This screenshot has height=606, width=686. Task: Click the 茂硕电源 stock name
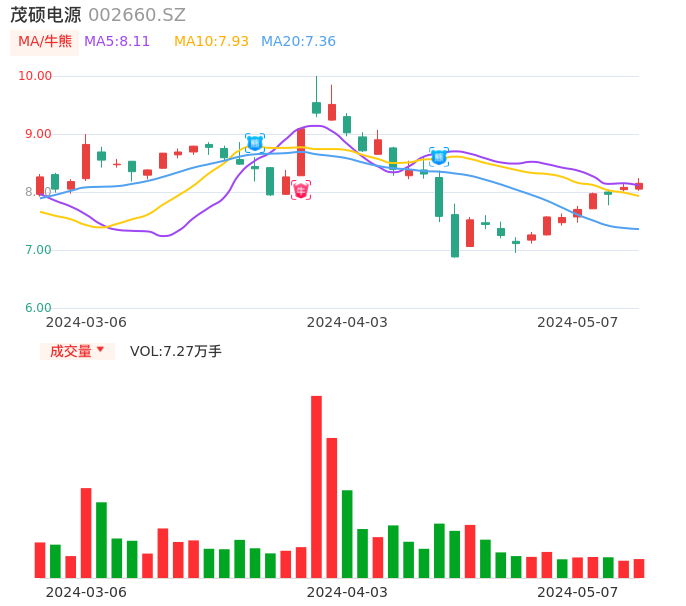click(x=46, y=15)
